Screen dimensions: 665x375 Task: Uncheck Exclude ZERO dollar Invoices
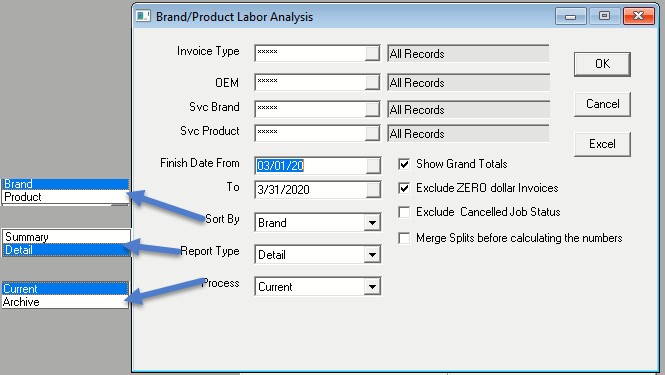[404, 188]
